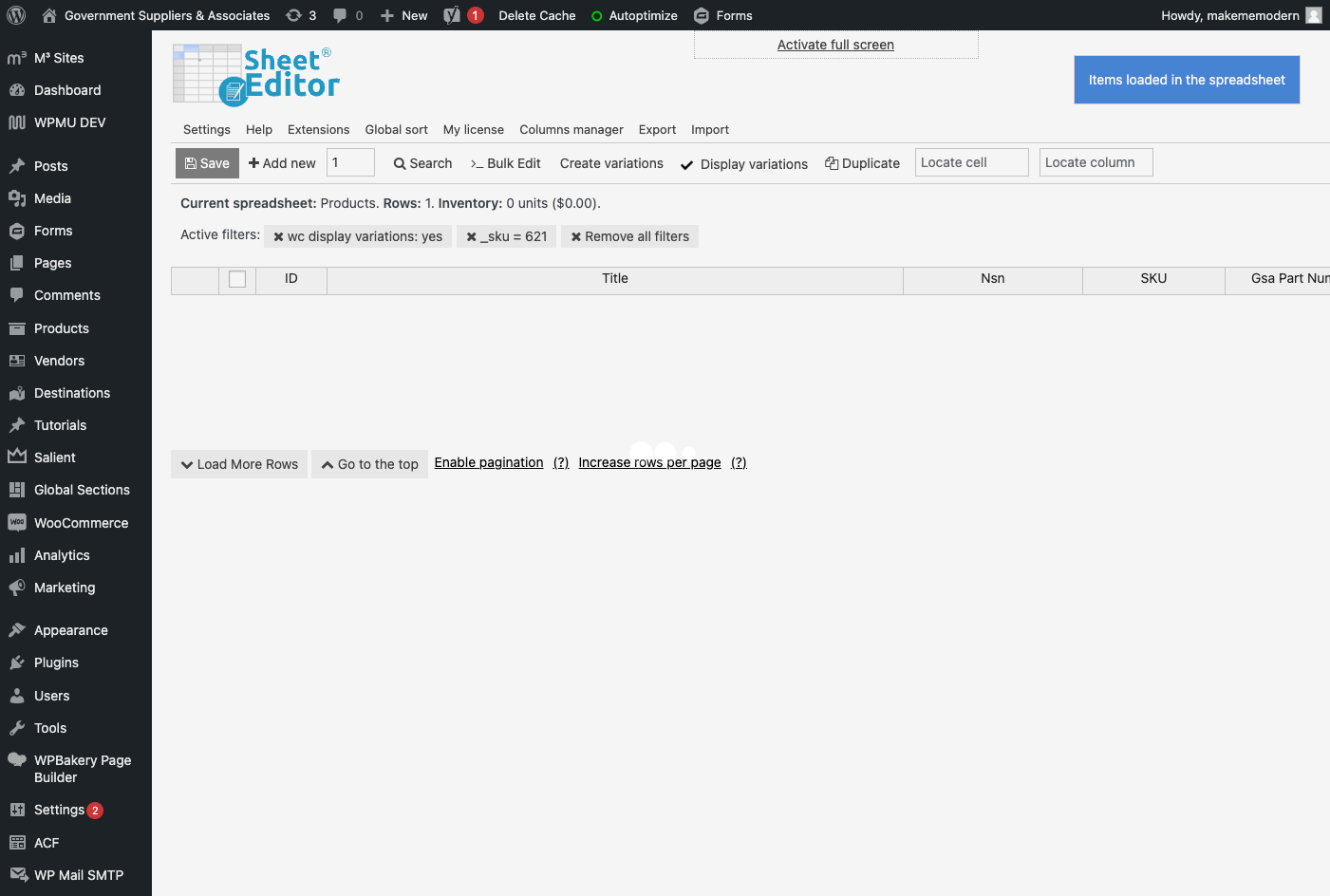Click the Locate cell input field
Viewport: 1330px width, 896px height.
coord(971,162)
